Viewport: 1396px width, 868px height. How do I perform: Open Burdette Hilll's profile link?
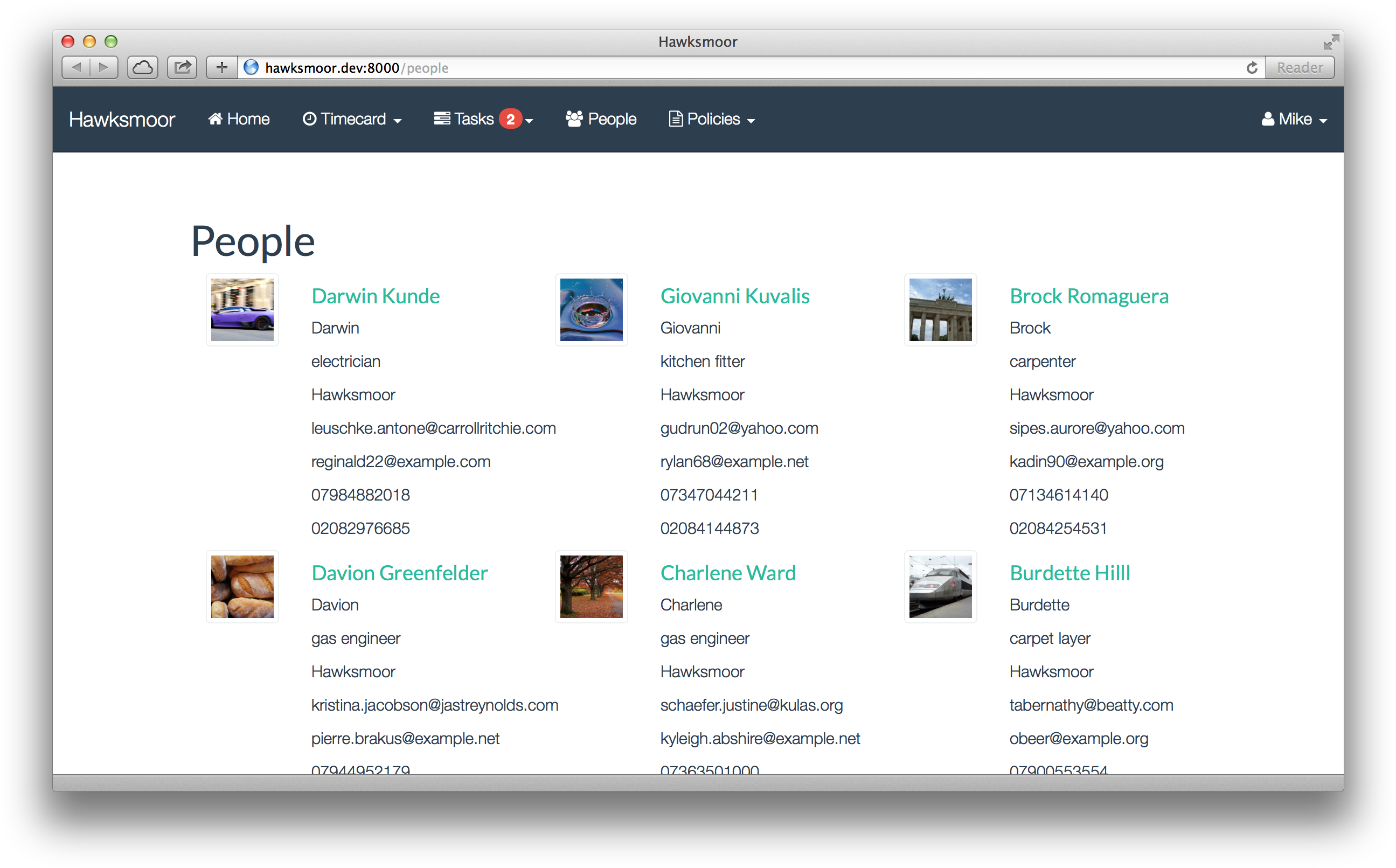pos(1070,573)
